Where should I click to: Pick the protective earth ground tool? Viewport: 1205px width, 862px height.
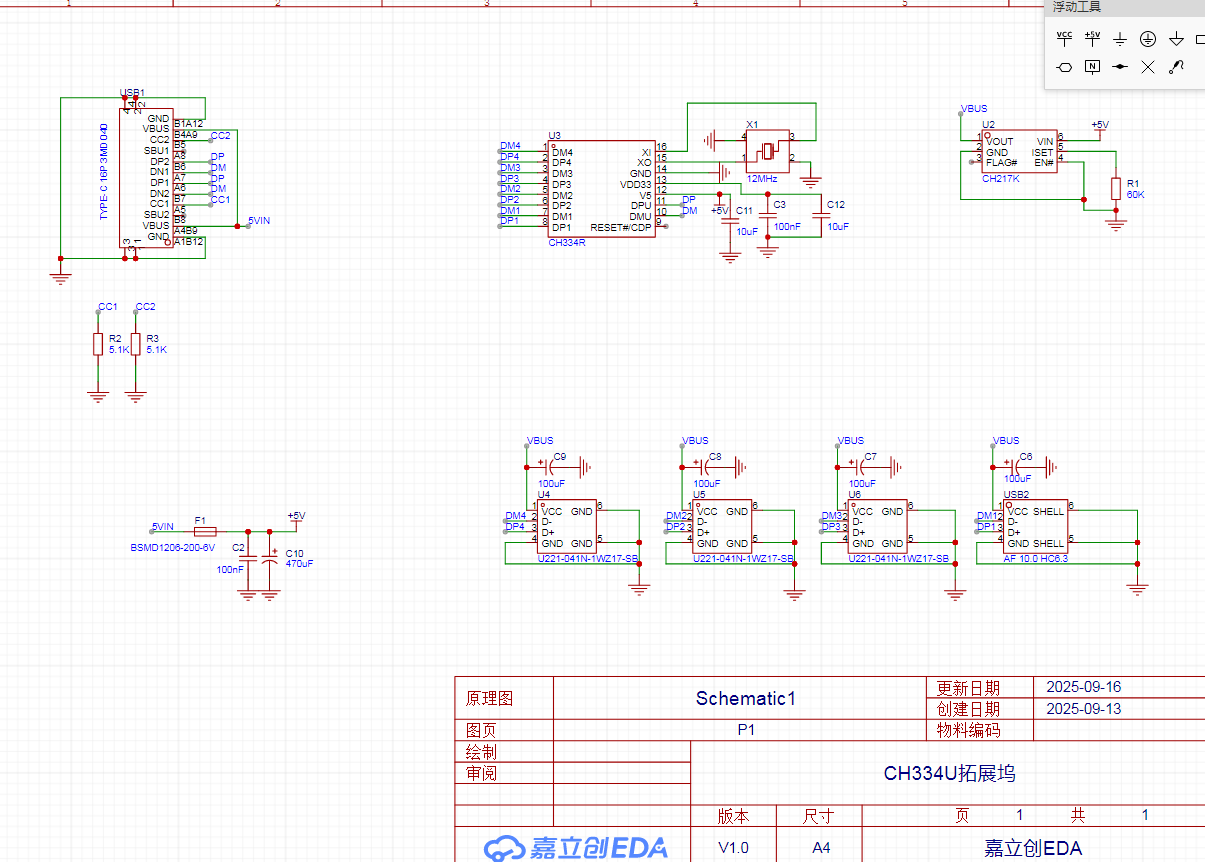pyautogui.click(x=1148, y=39)
